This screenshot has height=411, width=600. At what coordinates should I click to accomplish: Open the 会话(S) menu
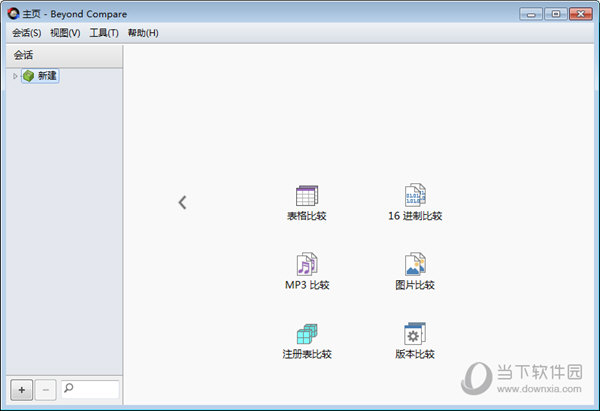[x=26, y=33]
